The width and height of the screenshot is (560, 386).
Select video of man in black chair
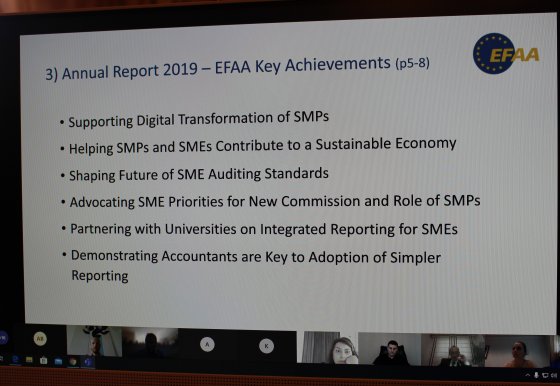pos(390,349)
